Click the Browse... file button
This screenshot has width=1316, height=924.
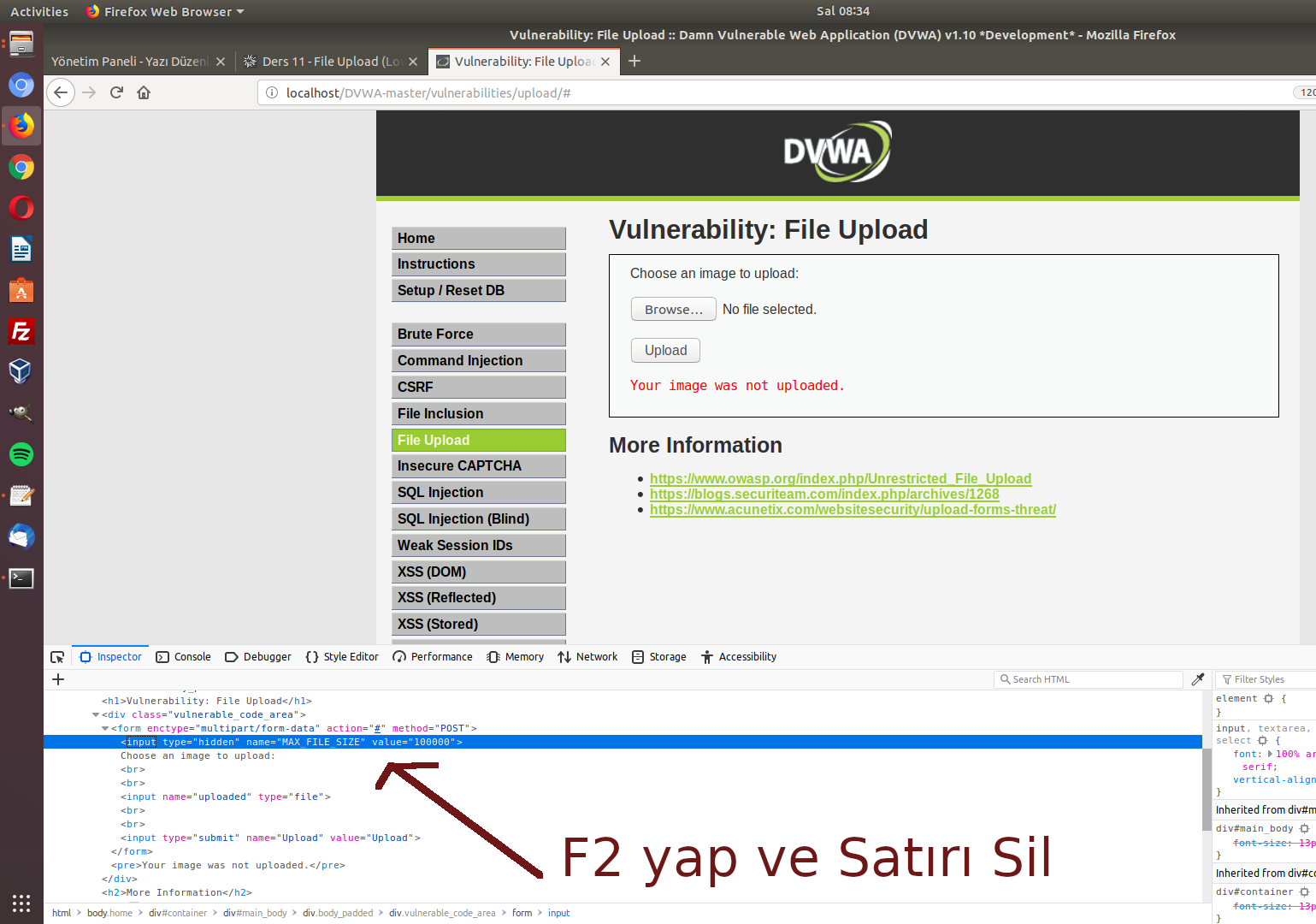point(674,309)
